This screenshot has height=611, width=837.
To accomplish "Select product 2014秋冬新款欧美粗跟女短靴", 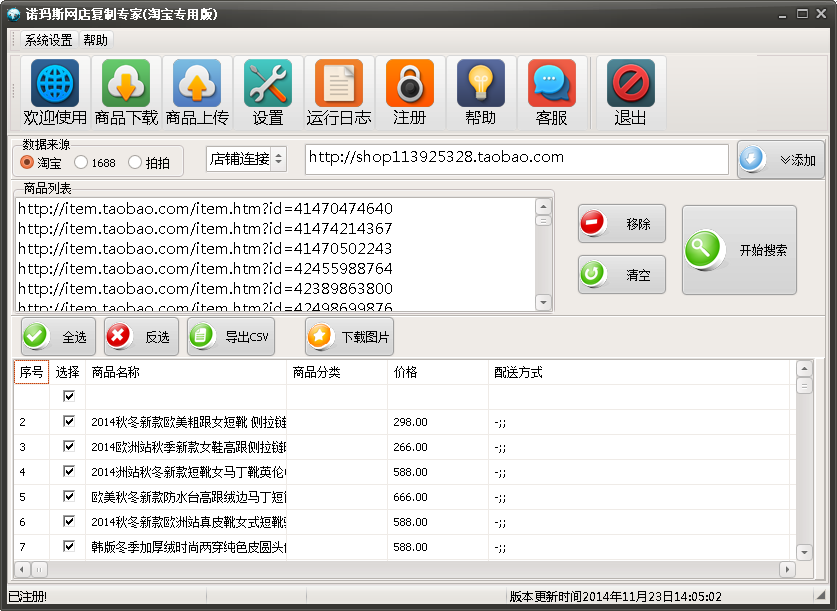I will (x=188, y=422).
